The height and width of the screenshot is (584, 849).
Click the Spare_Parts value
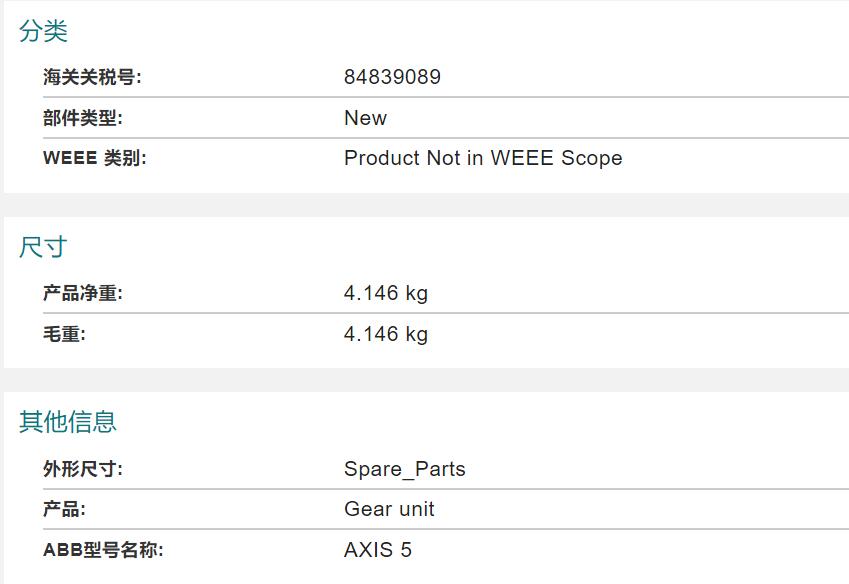405,469
